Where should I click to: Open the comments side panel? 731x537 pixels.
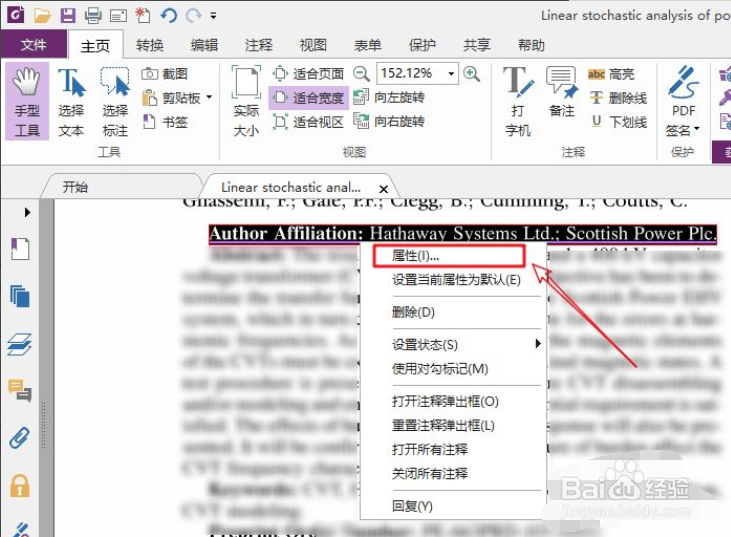click(20, 391)
